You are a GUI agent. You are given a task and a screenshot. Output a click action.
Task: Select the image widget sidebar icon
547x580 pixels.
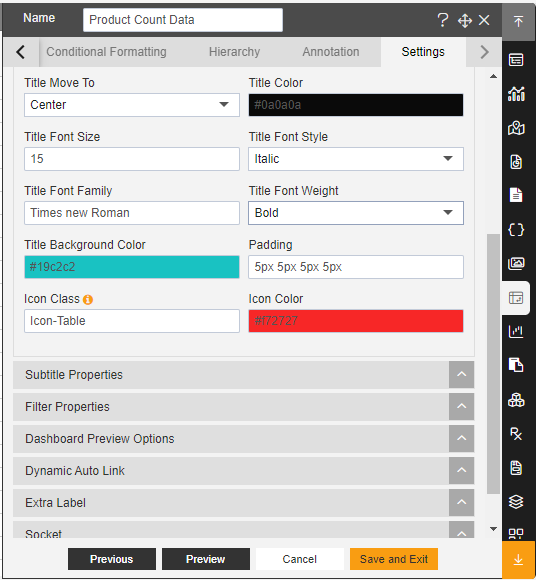click(516, 263)
